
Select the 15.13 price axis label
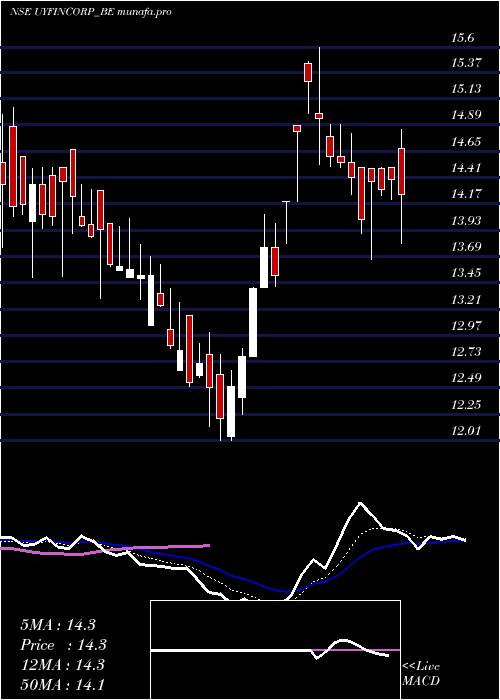click(x=466, y=89)
